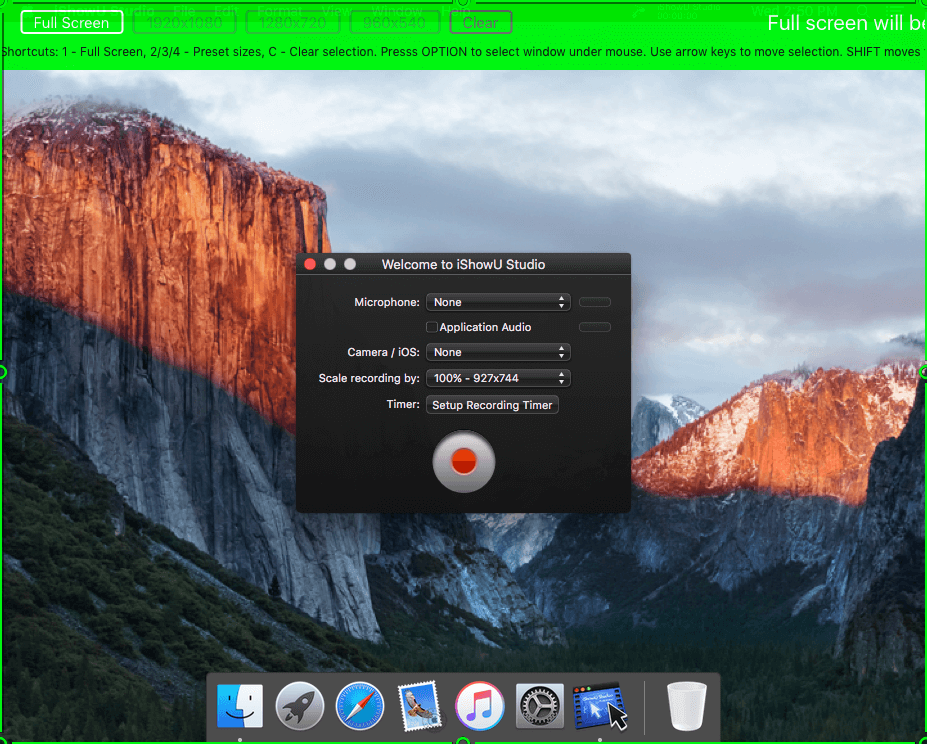Clear the selection with Clear button

point(481,22)
